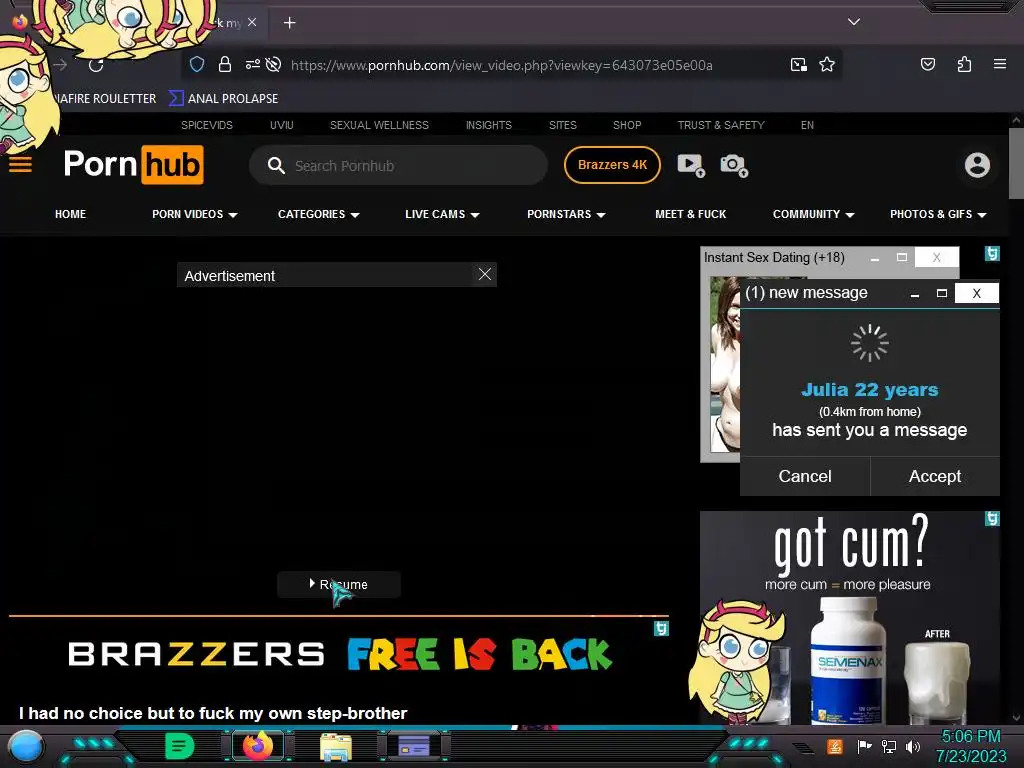Click the site logo
This screenshot has width=1024, height=768.
point(133,165)
